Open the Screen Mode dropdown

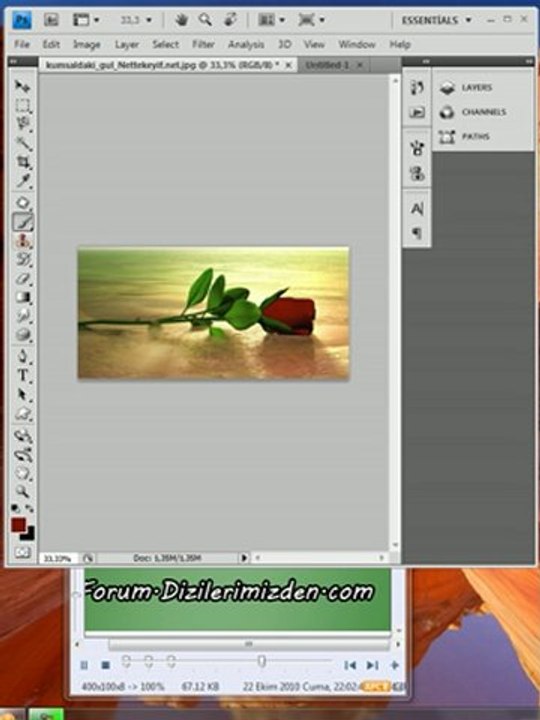[312, 20]
